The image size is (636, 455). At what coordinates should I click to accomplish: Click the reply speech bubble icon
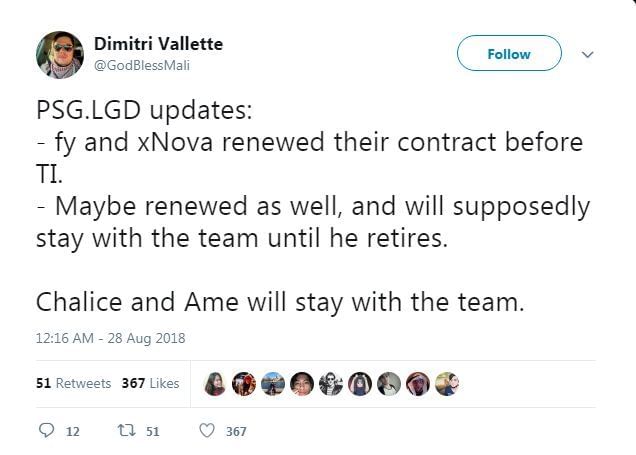click(45, 431)
